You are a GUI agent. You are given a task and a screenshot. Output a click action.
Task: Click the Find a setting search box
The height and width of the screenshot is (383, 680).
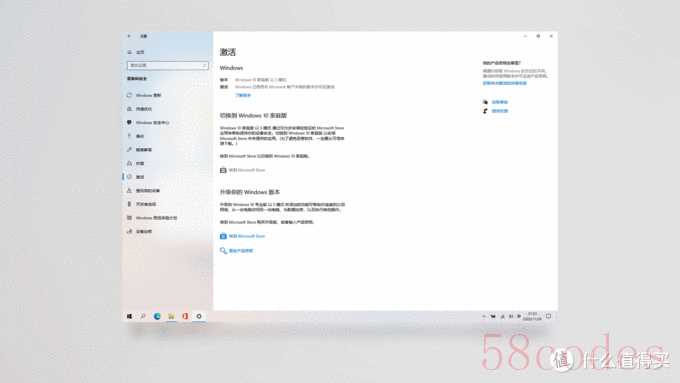(167, 65)
